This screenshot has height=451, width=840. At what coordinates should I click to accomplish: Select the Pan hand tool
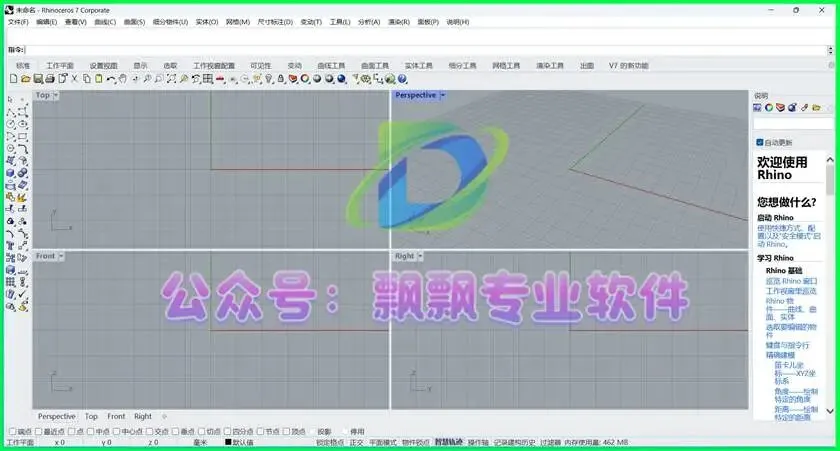123,79
